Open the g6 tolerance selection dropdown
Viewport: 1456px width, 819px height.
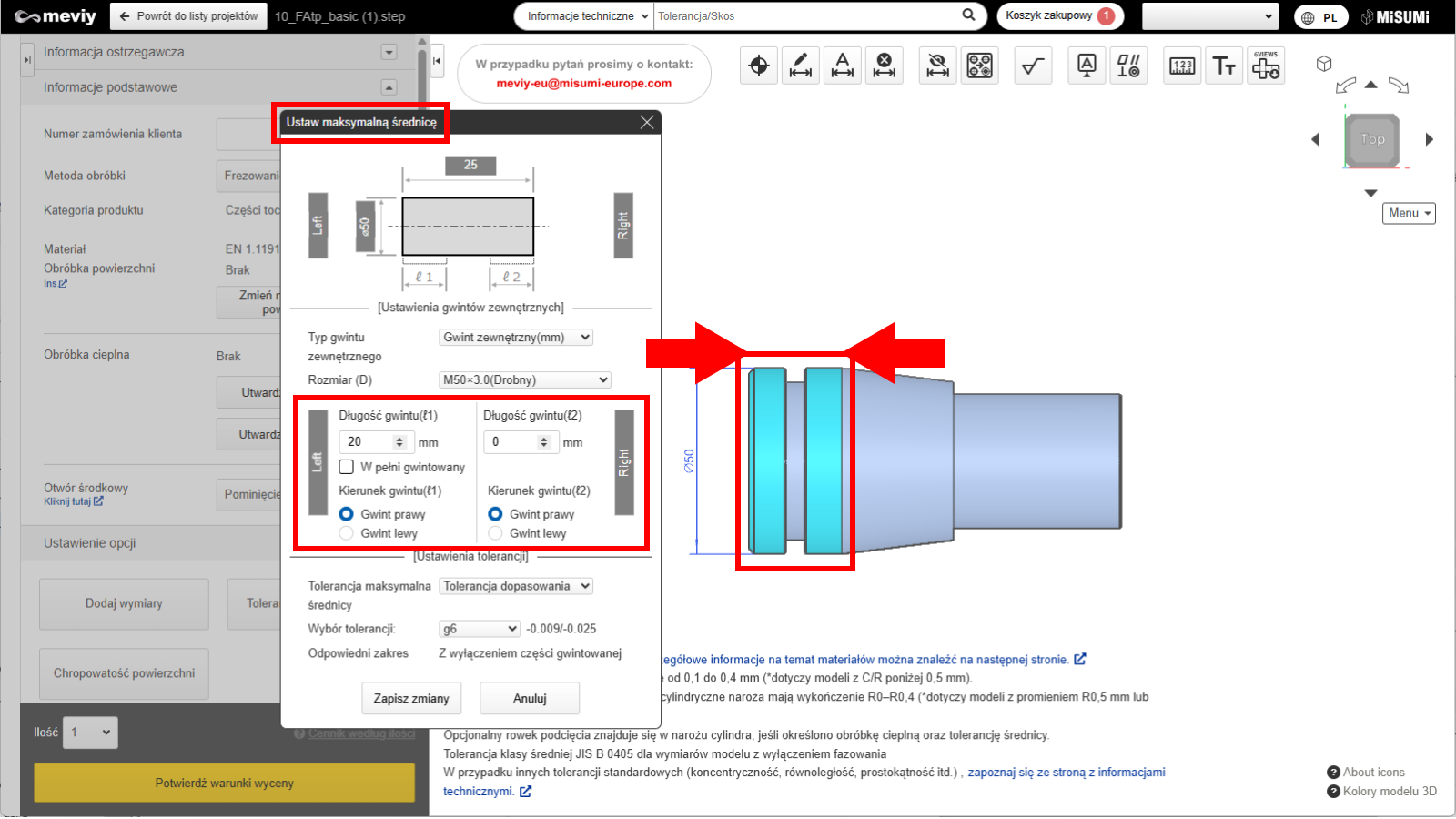(x=480, y=629)
